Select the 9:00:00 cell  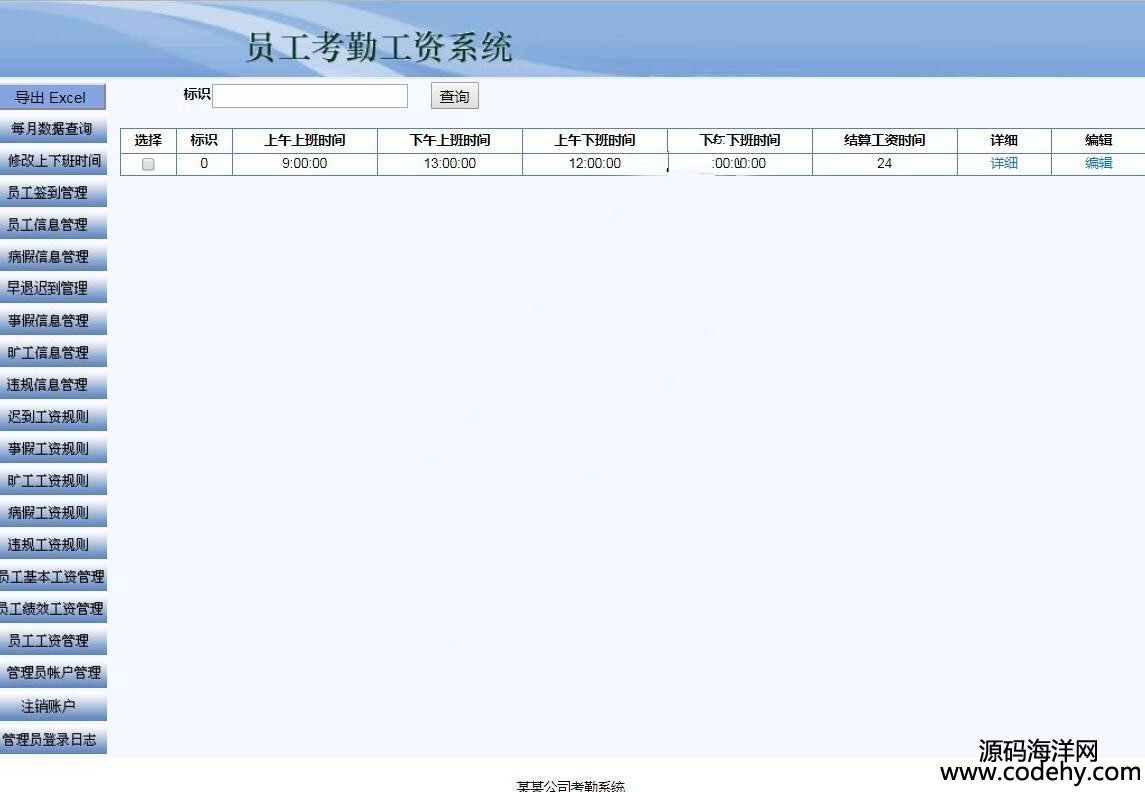click(x=305, y=164)
